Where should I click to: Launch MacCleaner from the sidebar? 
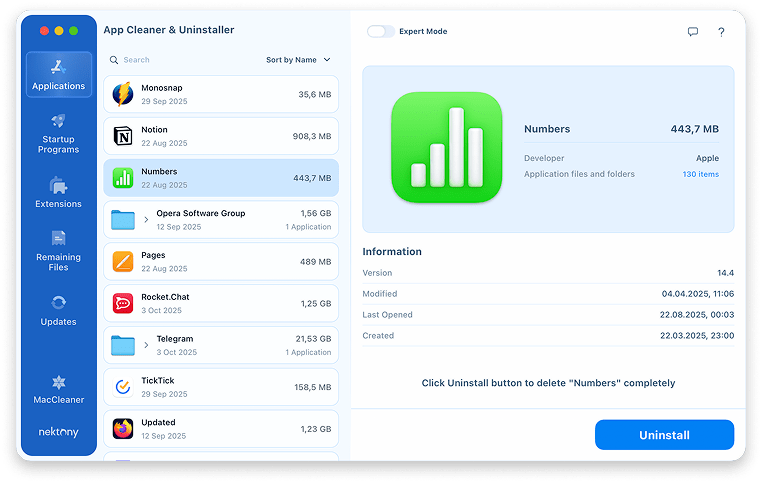pyautogui.click(x=58, y=389)
